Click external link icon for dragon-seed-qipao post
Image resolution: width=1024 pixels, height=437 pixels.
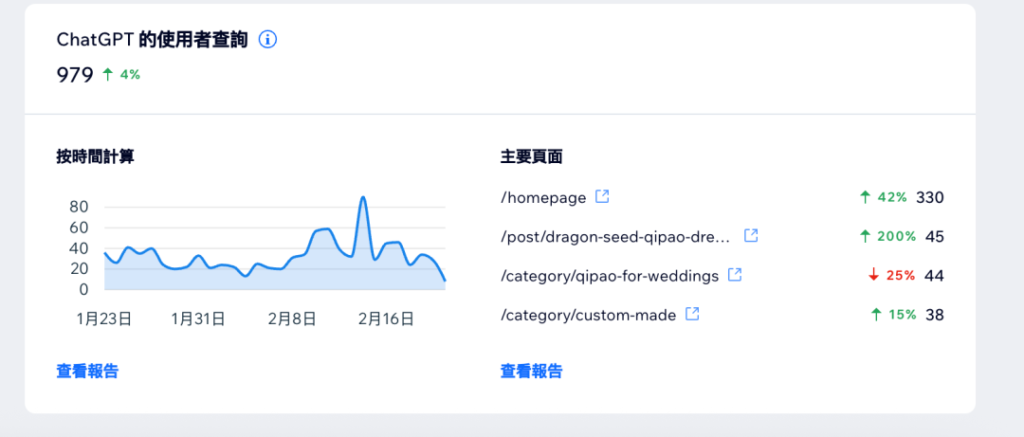coord(751,236)
